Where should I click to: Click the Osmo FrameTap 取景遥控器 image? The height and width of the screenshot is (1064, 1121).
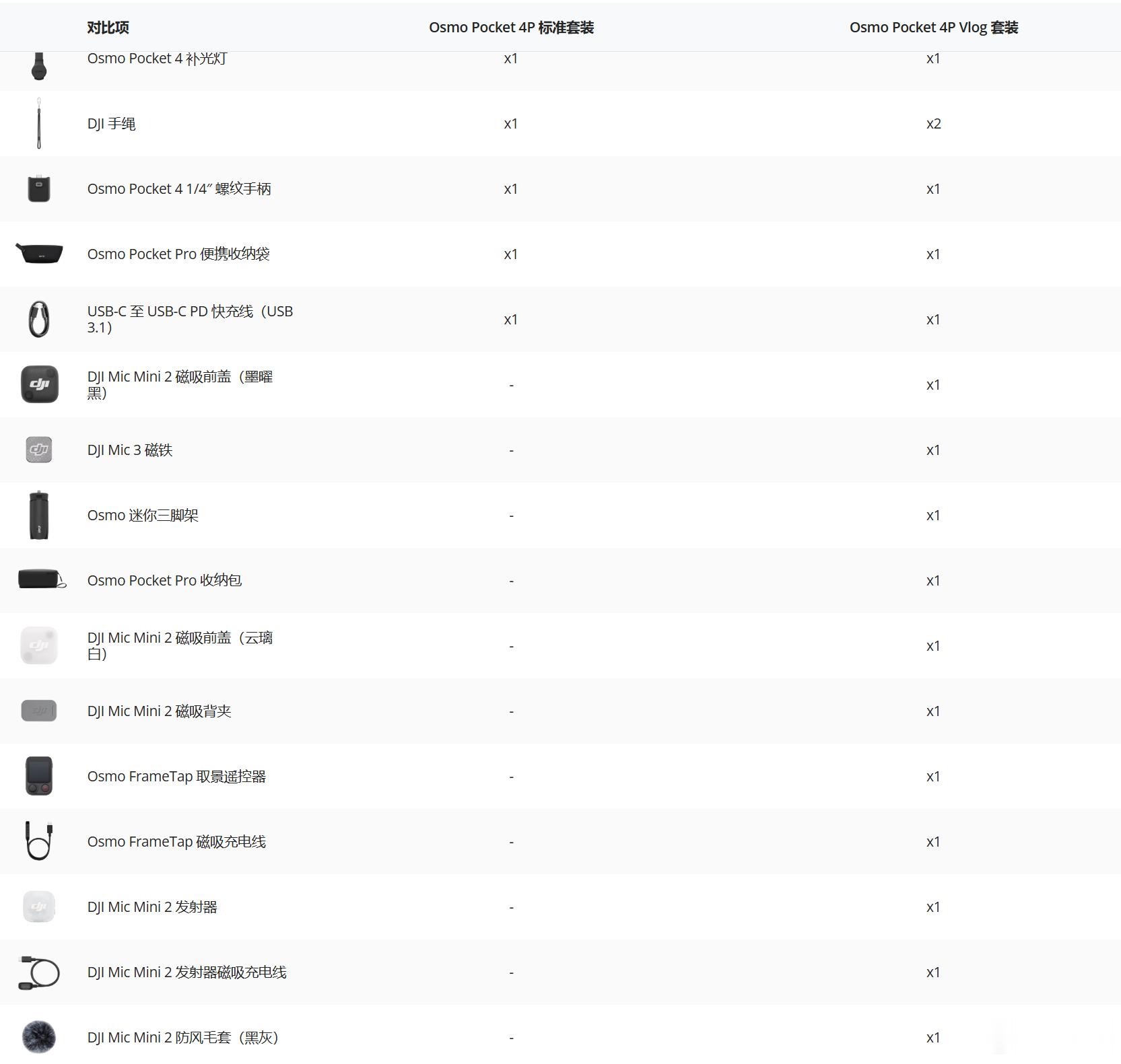click(x=39, y=776)
